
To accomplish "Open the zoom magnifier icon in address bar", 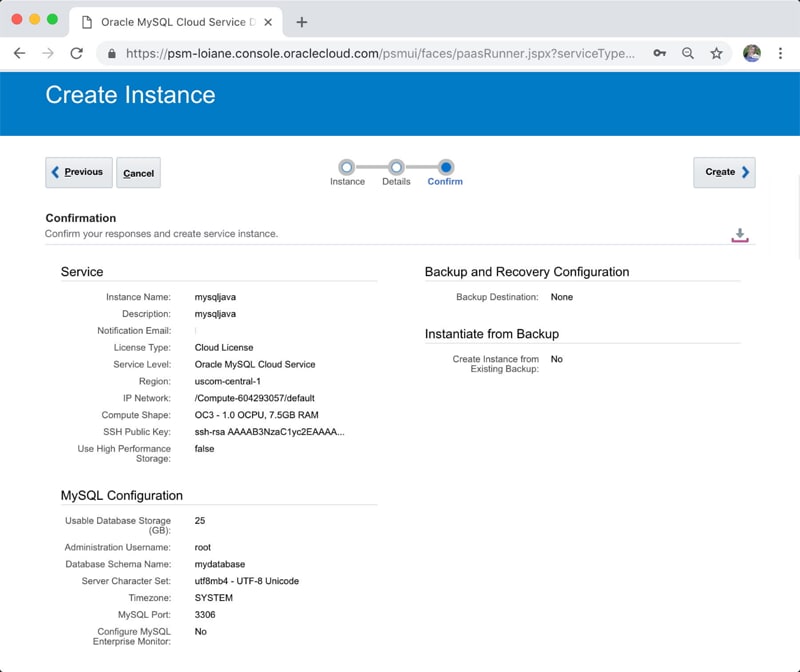I will [688, 53].
